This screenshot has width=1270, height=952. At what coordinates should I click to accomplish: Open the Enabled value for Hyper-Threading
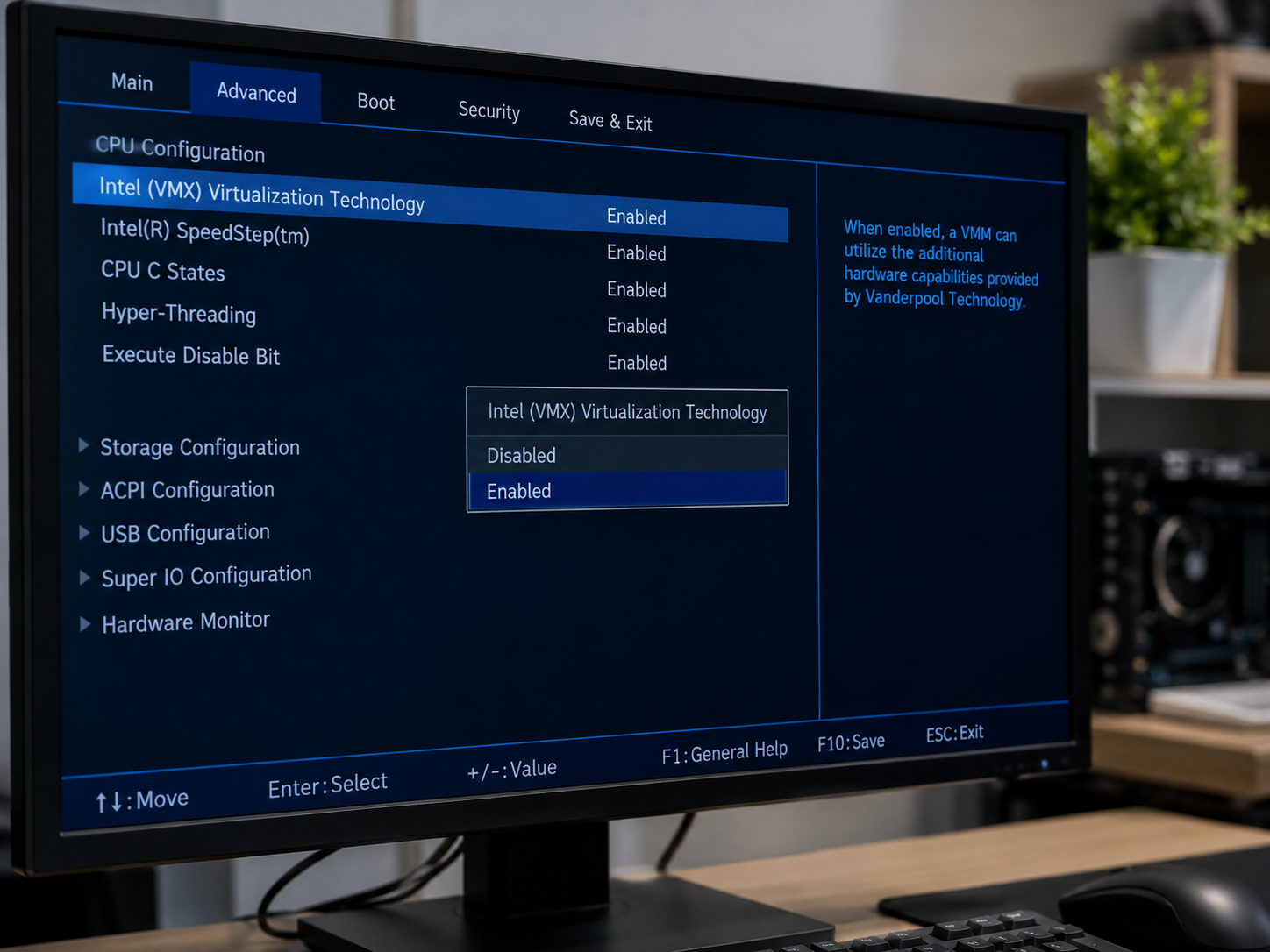tap(637, 326)
